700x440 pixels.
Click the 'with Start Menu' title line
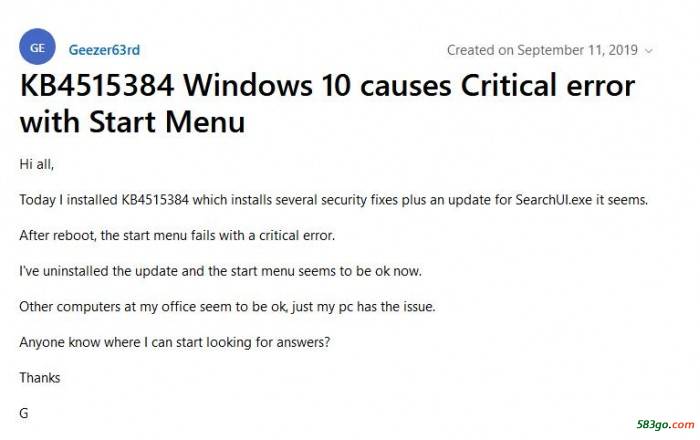(133, 121)
